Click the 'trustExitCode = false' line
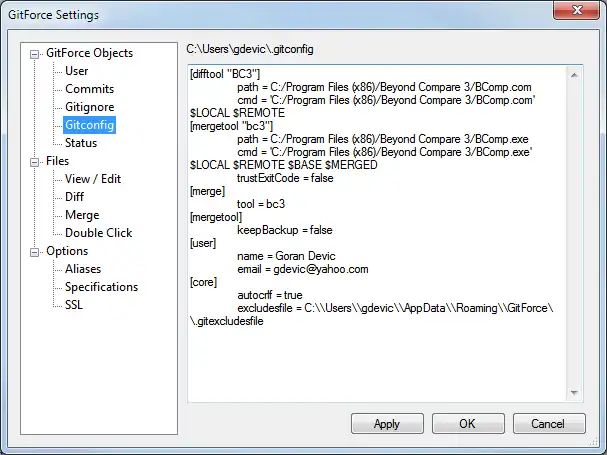Viewport: 607px width, 455px height. 285,178
